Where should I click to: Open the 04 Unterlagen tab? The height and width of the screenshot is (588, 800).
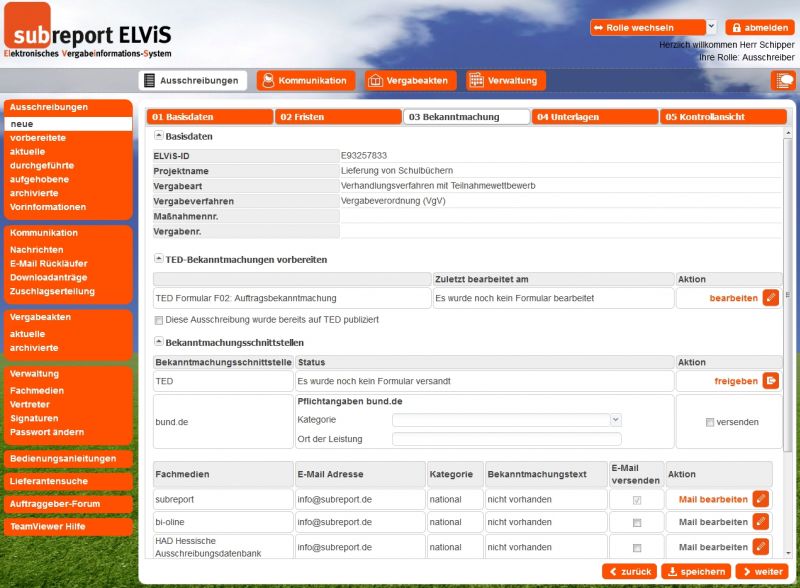pos(594,116)
